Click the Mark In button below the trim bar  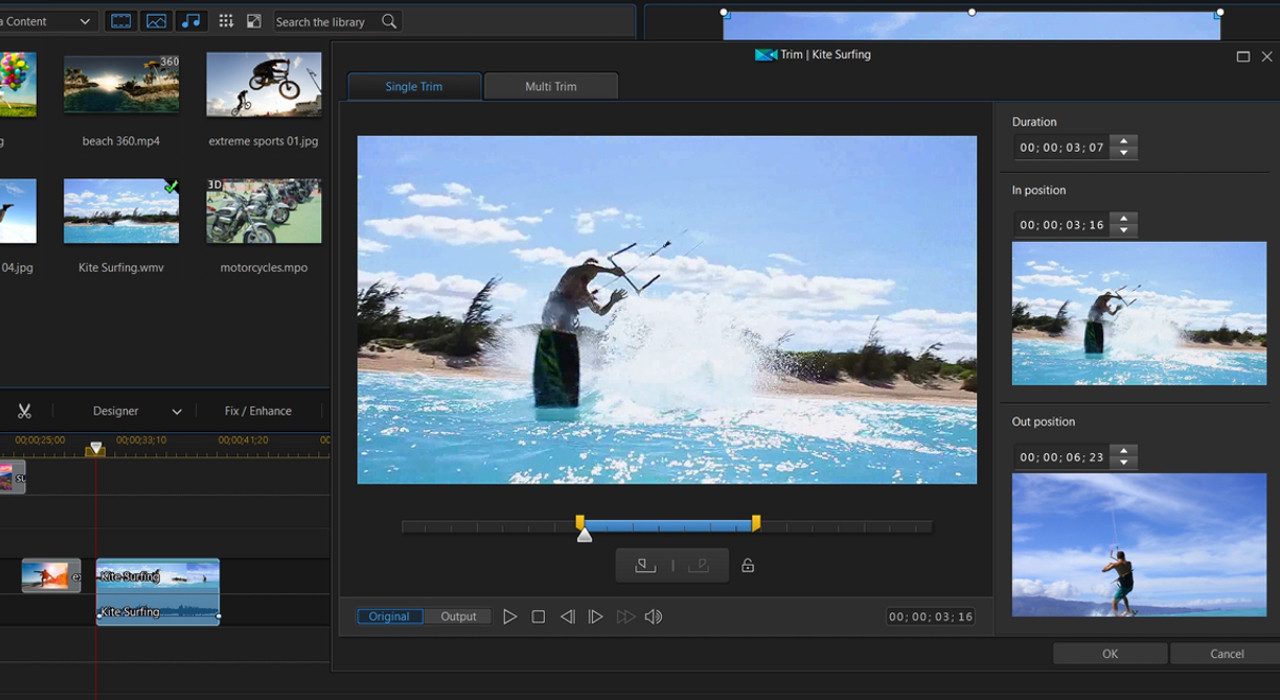(x=646, y=566)
